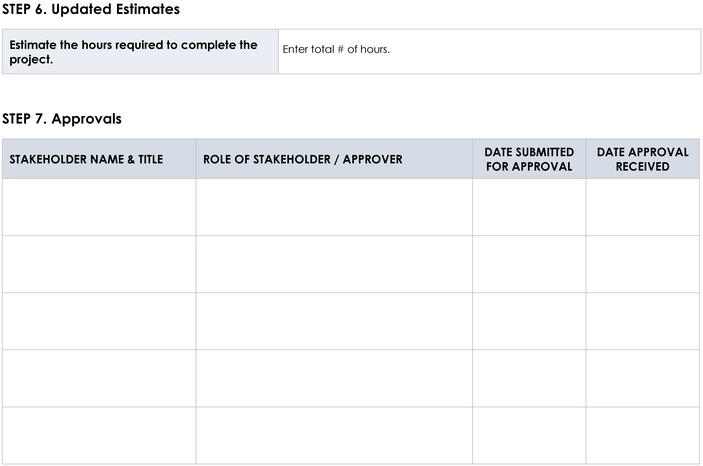
Task: Click the 'DATE SUBMITTED FOR APPROVAL' header
Action: pyautogui.click(x=529, y=159)
